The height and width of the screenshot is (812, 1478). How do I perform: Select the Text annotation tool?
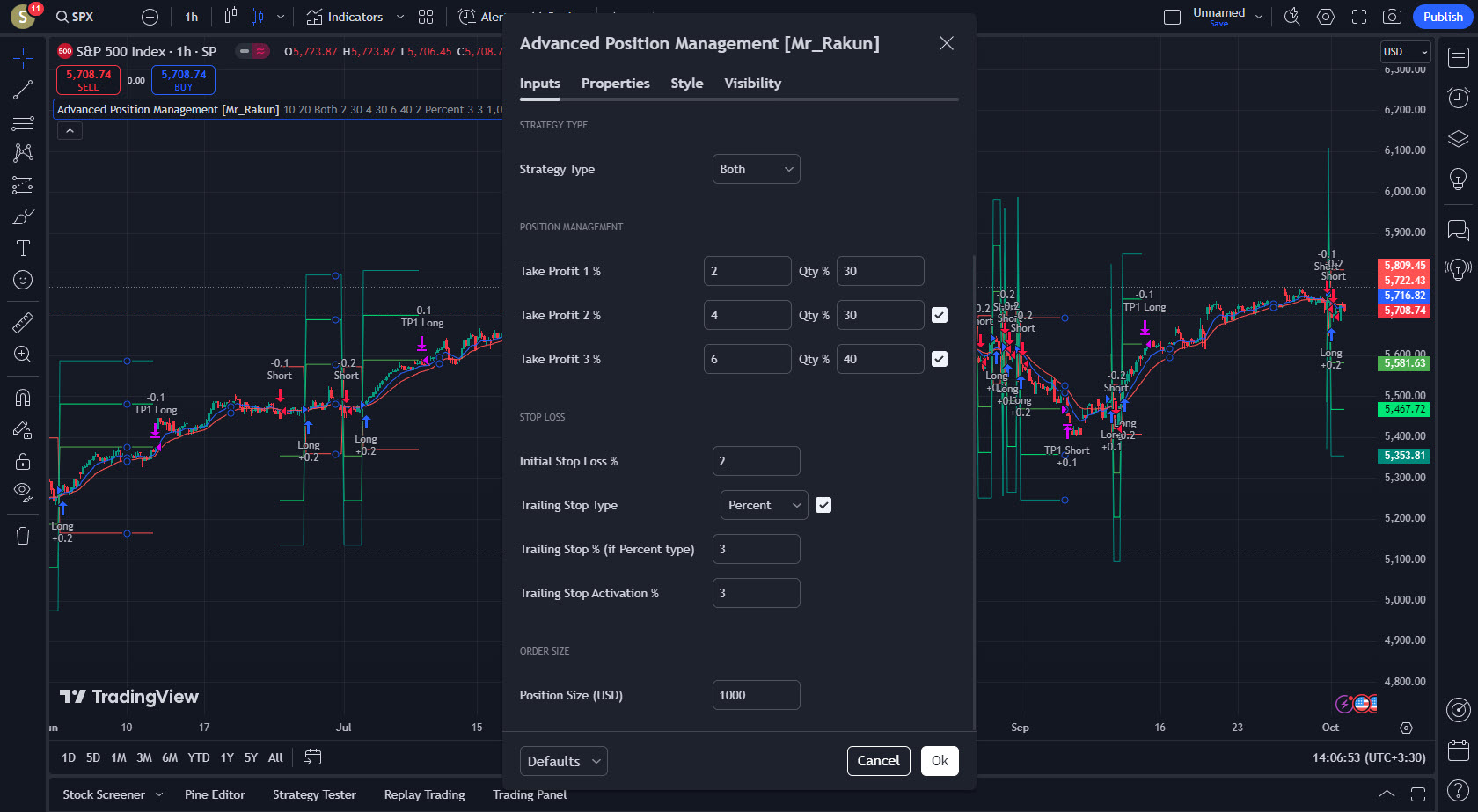coord(23,248)
